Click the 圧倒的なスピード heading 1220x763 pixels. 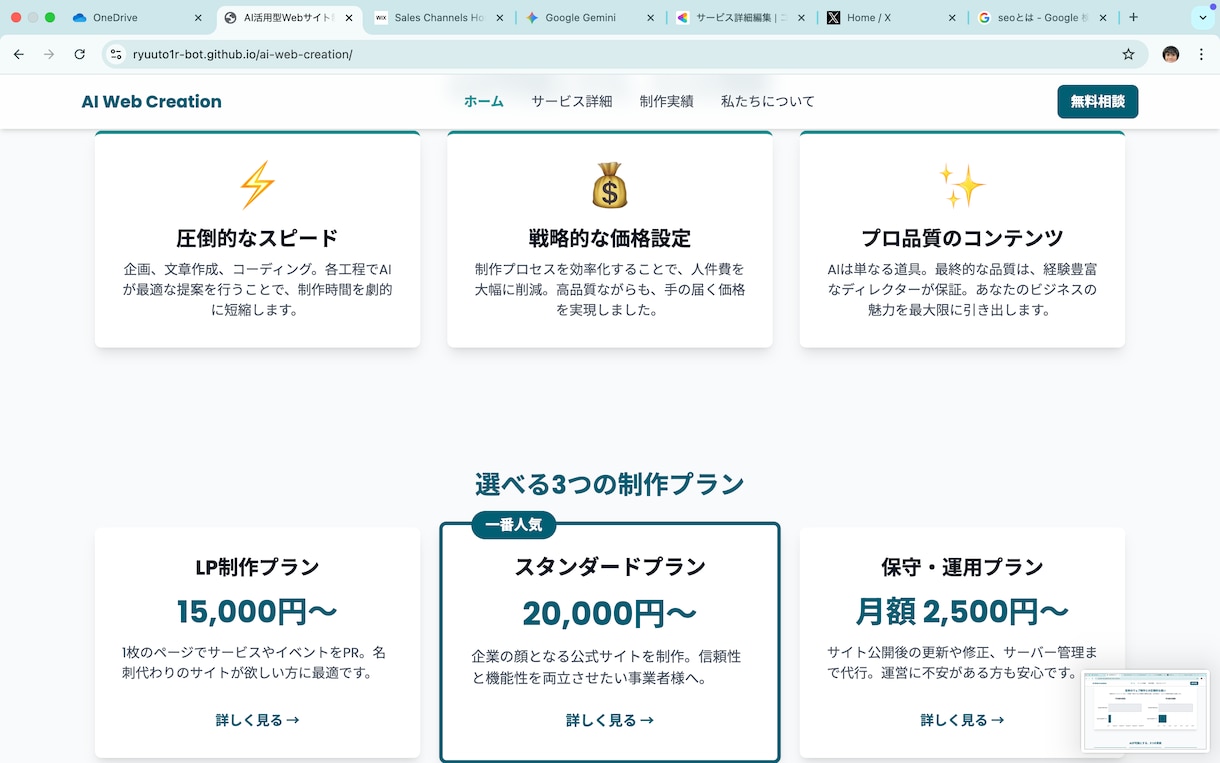[257, 238]
